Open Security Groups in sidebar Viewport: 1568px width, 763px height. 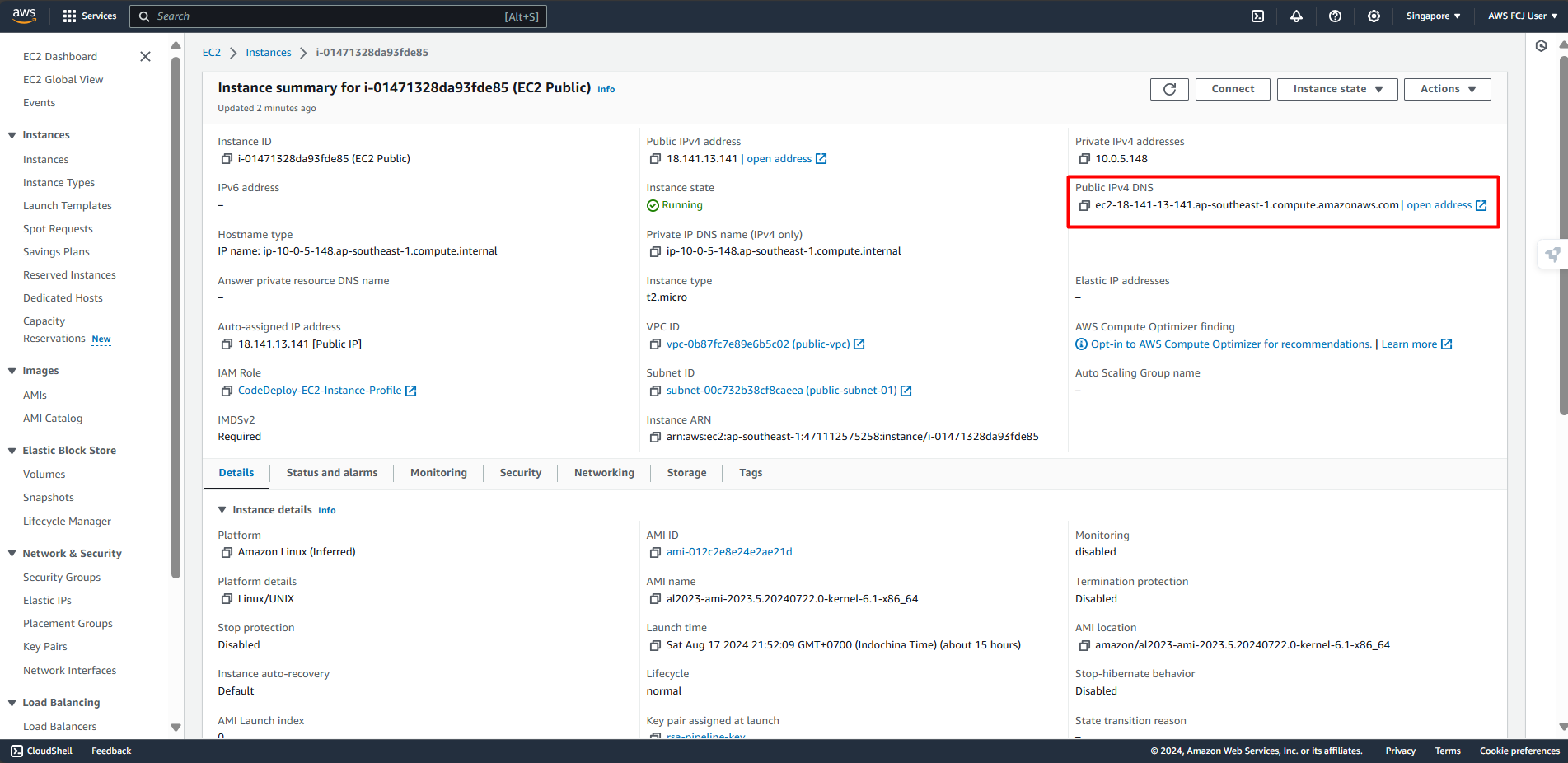tap(62, 578)
